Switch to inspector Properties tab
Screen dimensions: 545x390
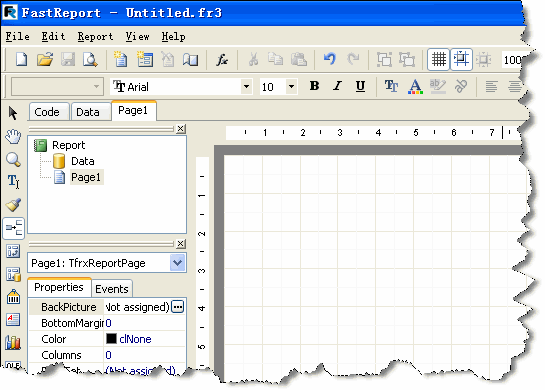click(59, 287)
